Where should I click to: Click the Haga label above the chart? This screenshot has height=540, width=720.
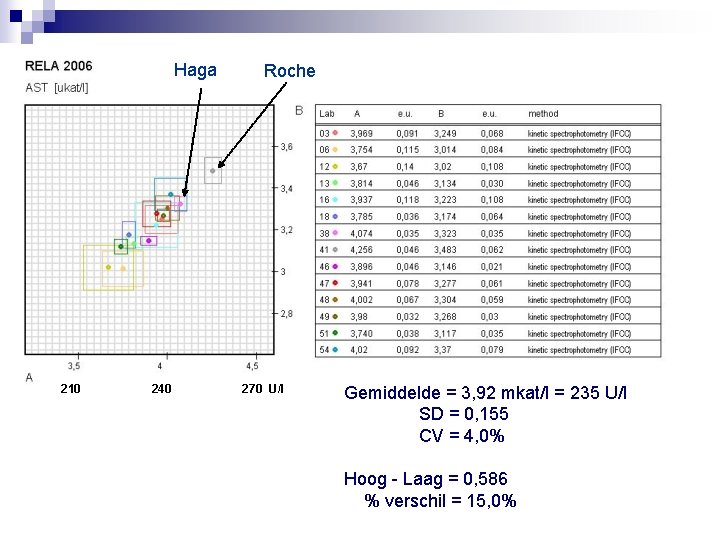[x=195, y=70]
